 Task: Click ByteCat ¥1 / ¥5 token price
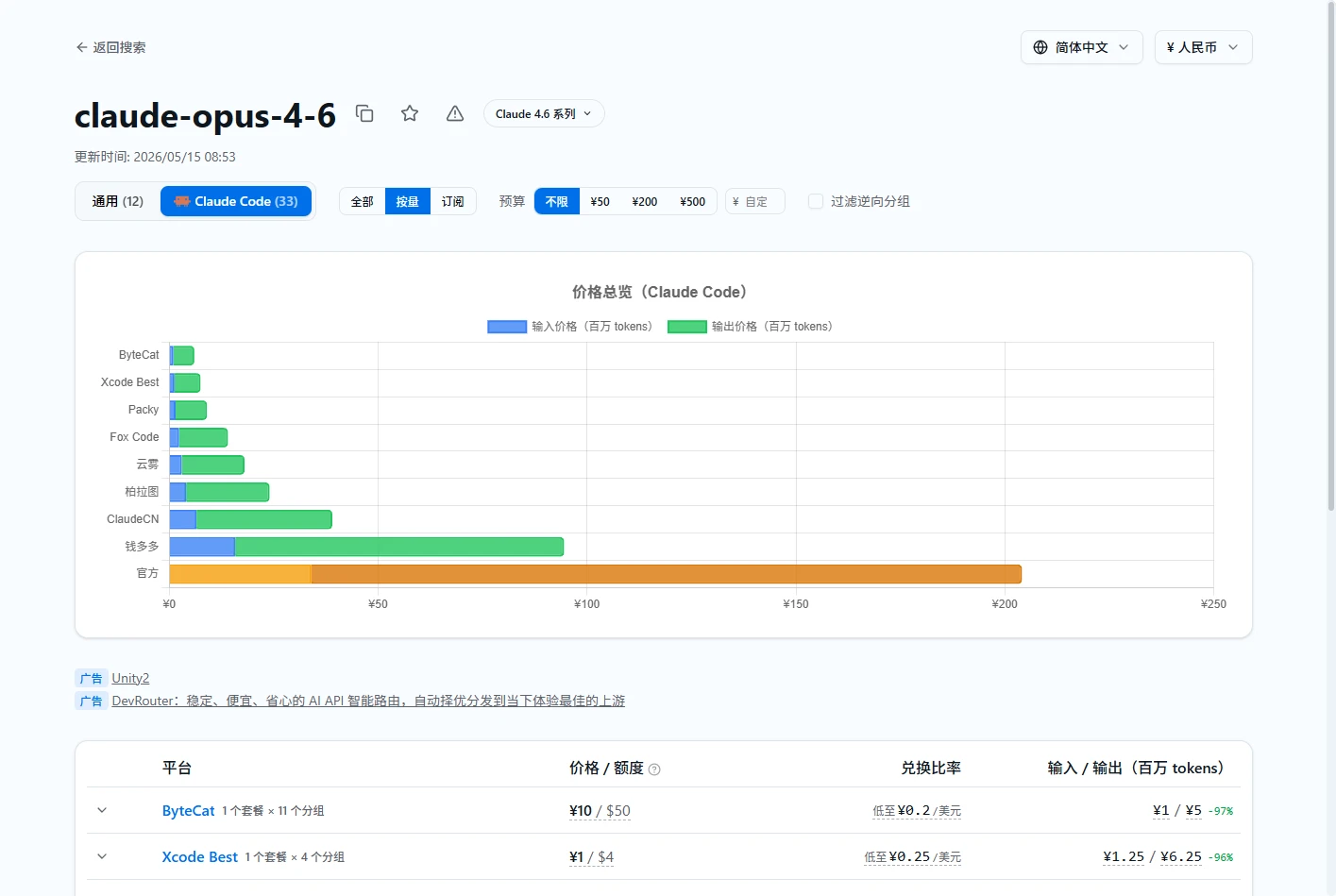click(x=1177, y=810)
